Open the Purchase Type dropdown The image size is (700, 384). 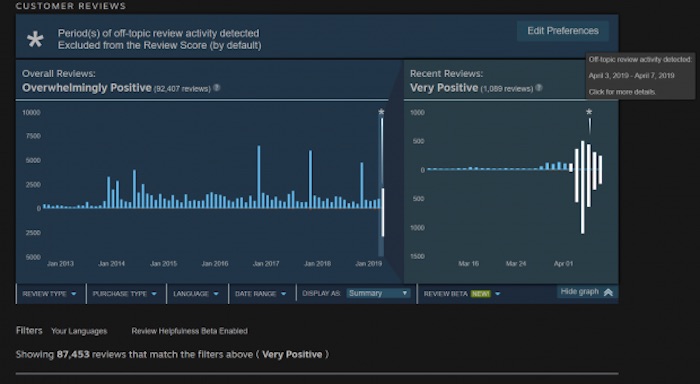(125, 294)
